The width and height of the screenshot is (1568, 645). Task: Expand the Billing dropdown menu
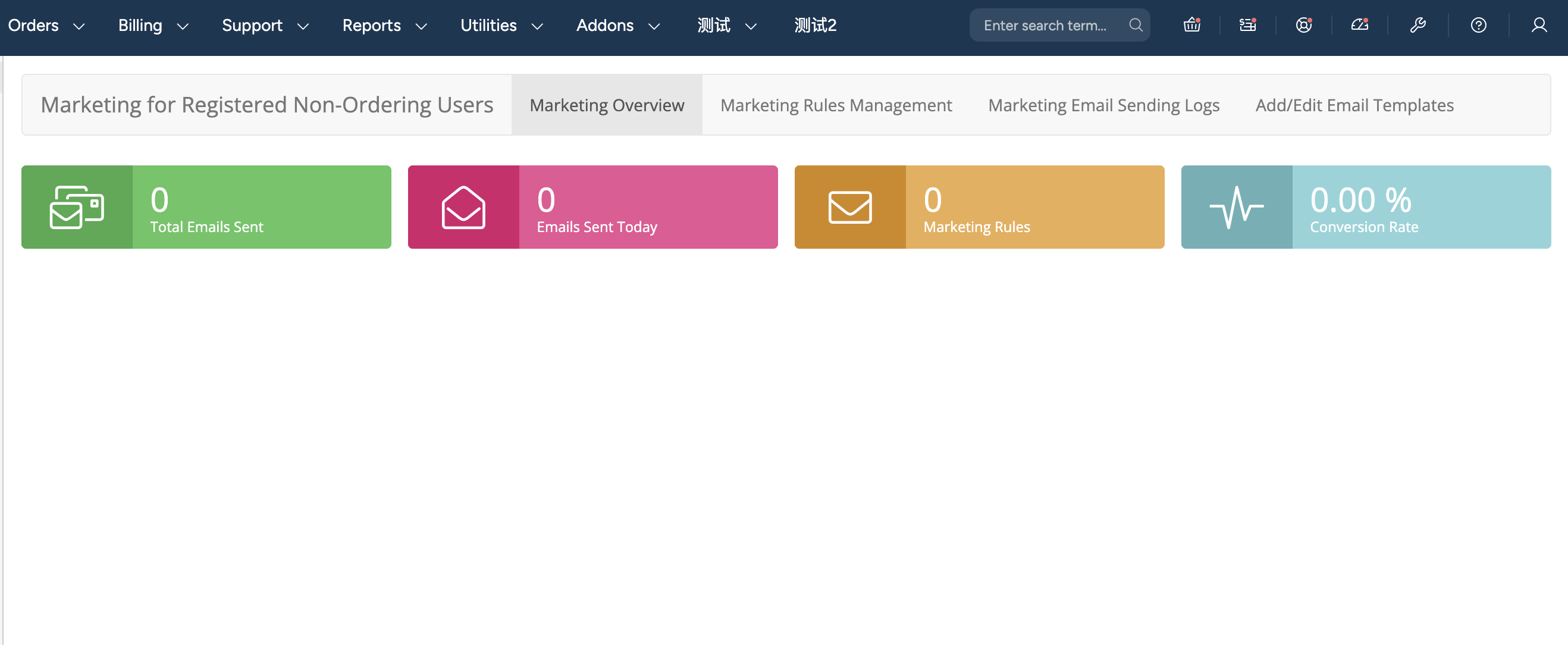153,26
